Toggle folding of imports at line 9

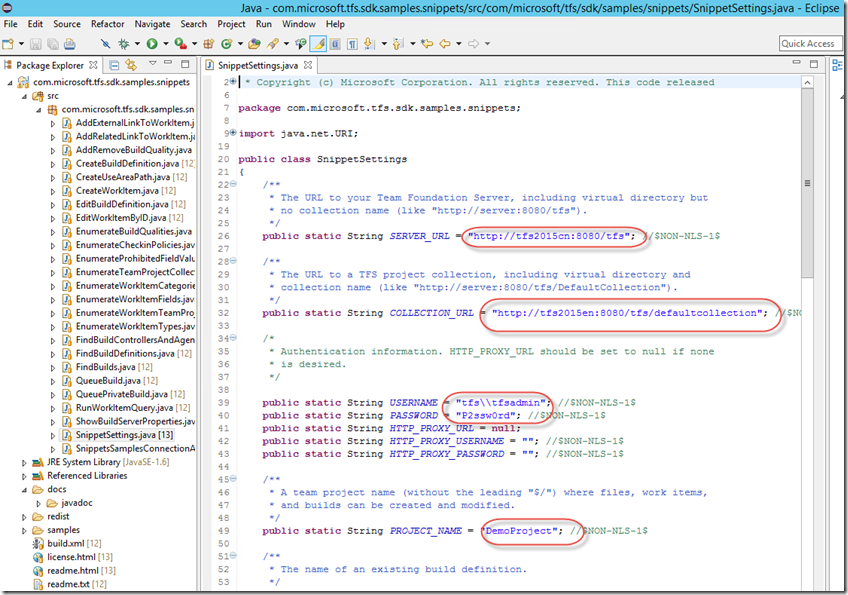click(x=233, y=133)
